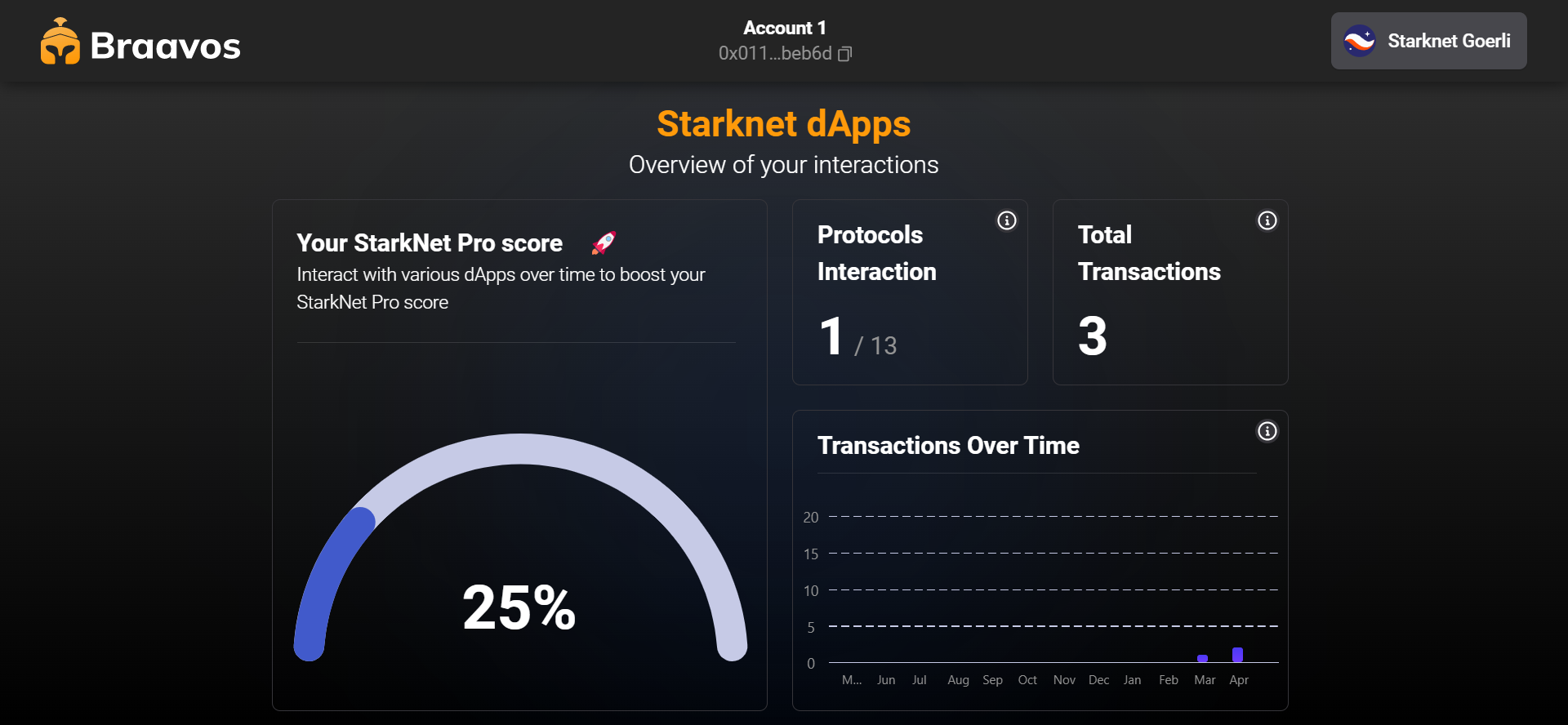Open Protocols Interaction info icon

tap(1007, 220)
